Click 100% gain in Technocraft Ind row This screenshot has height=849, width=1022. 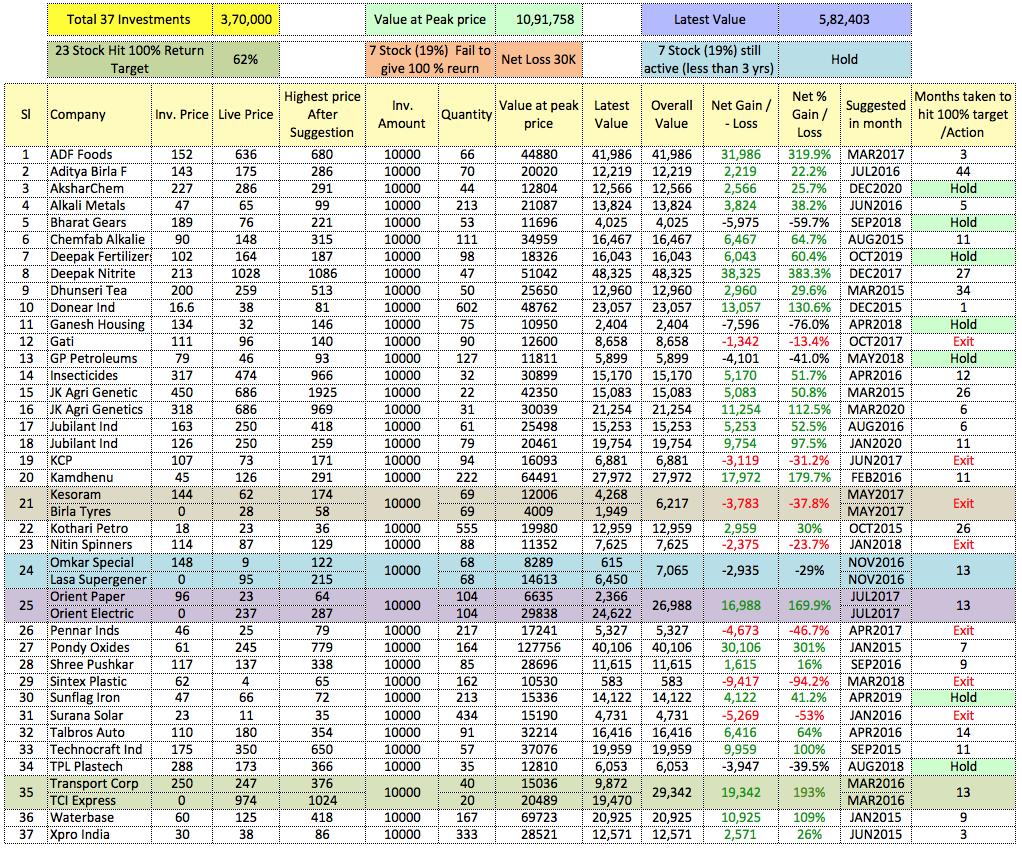(x=810, y=749)
